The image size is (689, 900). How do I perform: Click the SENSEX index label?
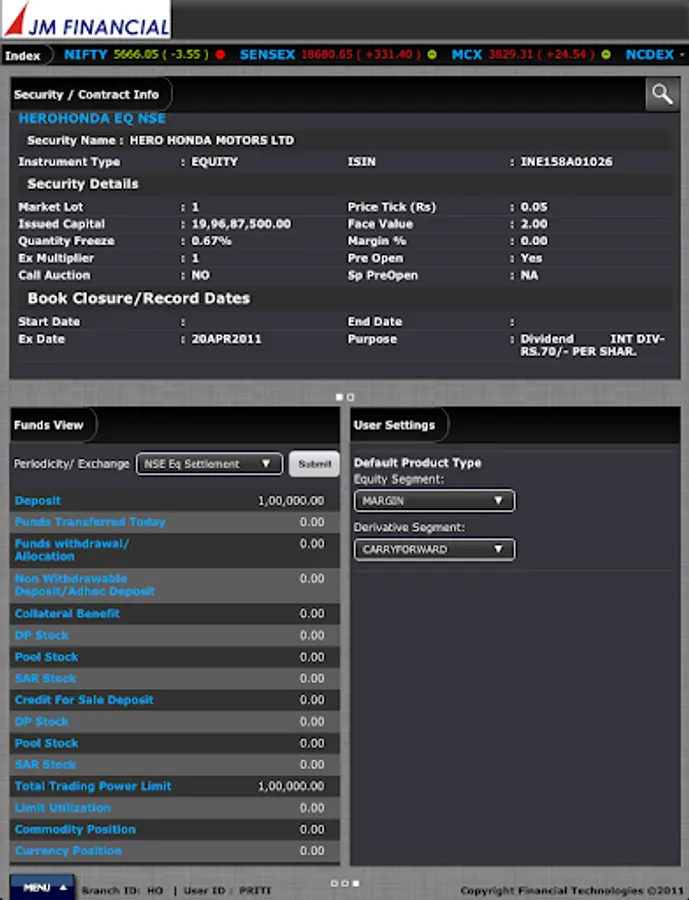point(267,55)
